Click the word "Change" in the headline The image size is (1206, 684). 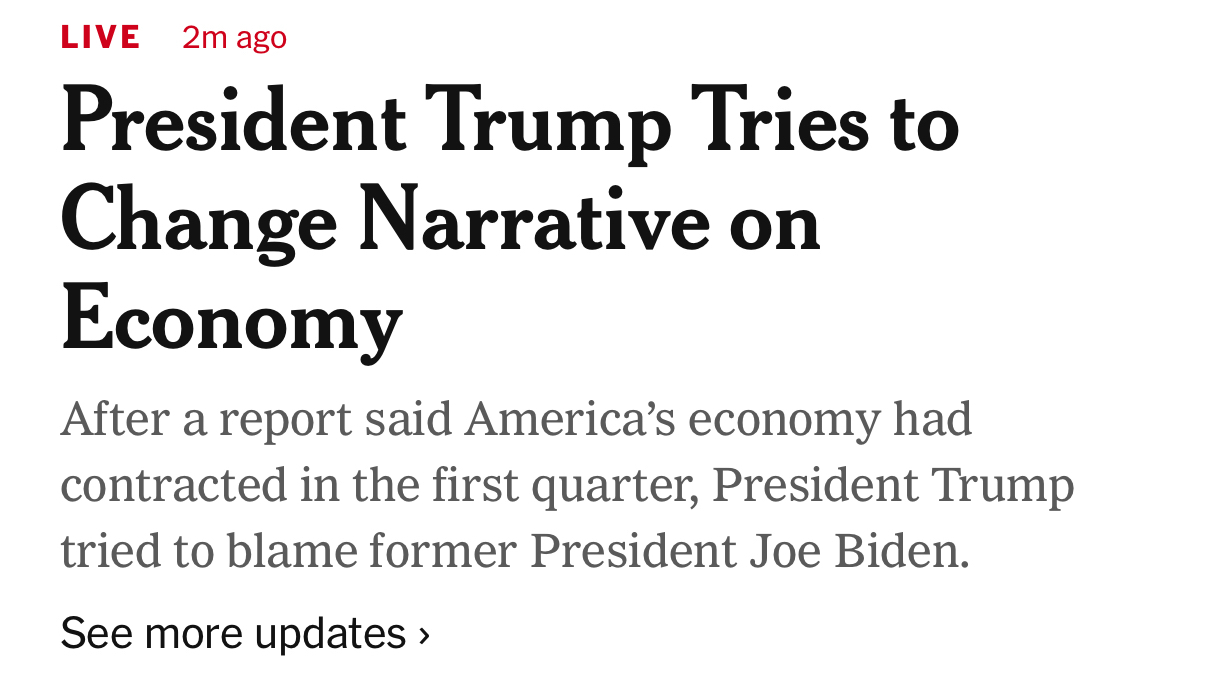point(199,222)
